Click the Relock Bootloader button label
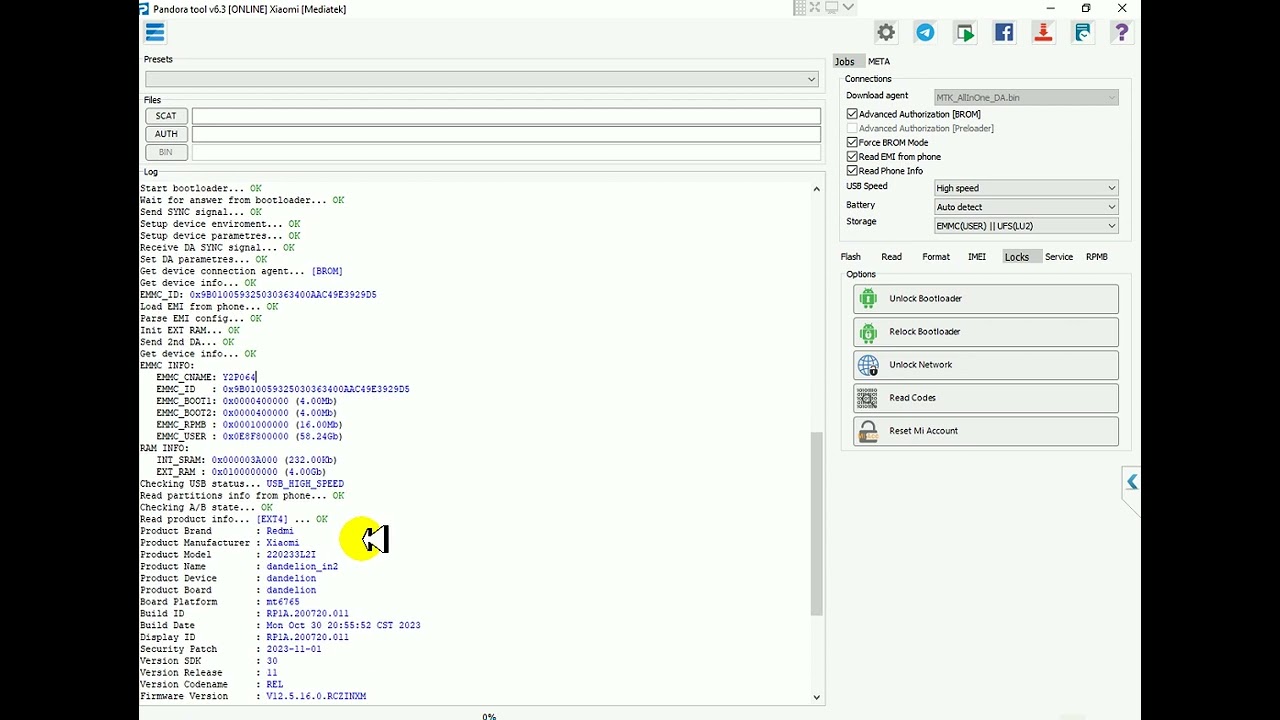The image size is (1280, 720). (924, 331)
